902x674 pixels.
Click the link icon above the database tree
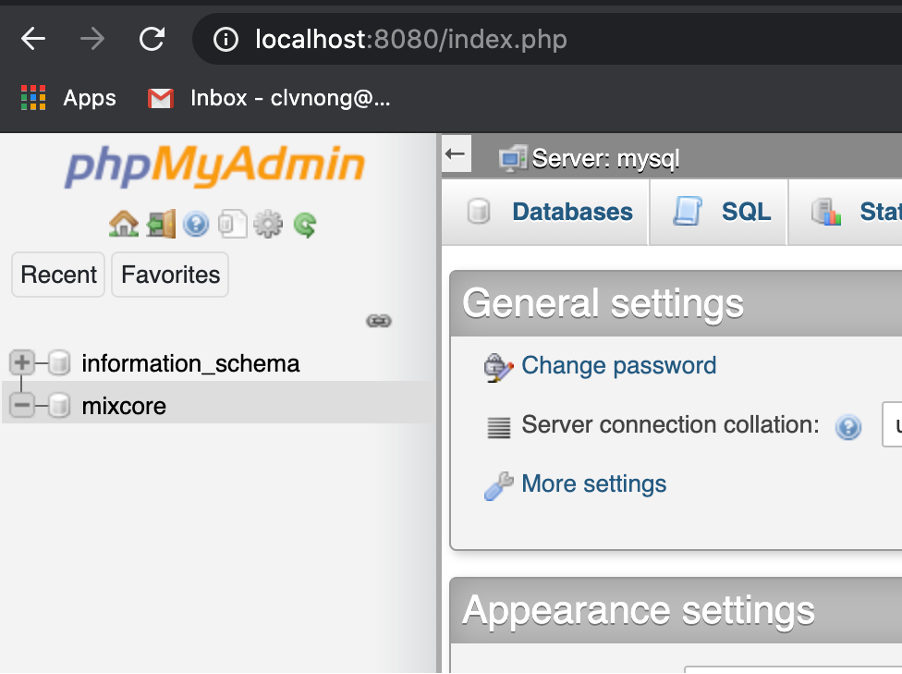pos(378,320)
